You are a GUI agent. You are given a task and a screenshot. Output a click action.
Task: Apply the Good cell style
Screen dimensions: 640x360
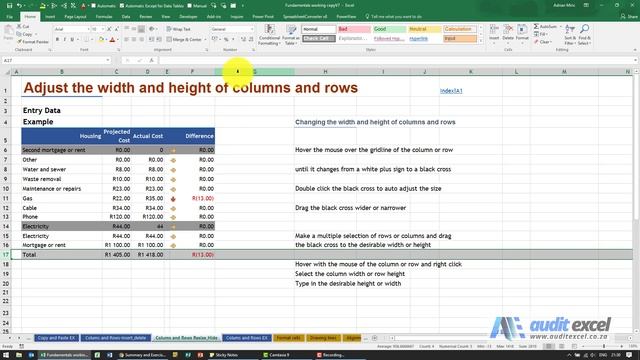389,29
